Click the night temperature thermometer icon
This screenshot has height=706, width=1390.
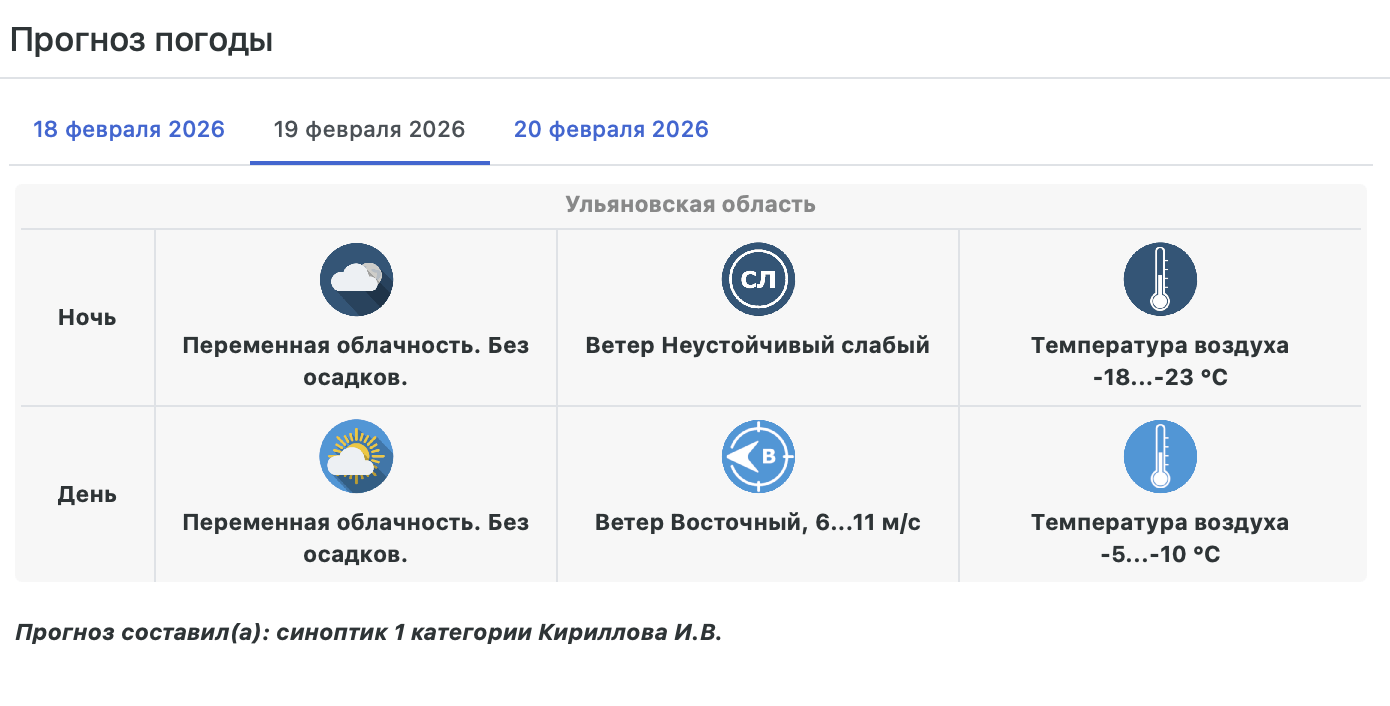coord(1160,279)
